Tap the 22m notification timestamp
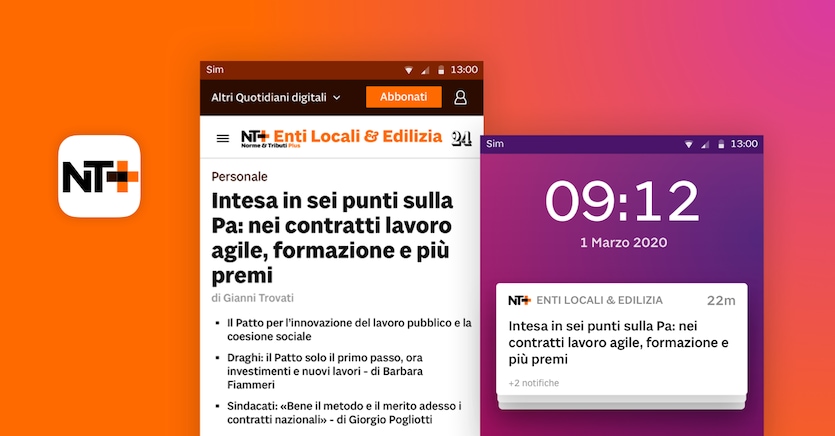 pyautogui.click(x=721, y=301)
